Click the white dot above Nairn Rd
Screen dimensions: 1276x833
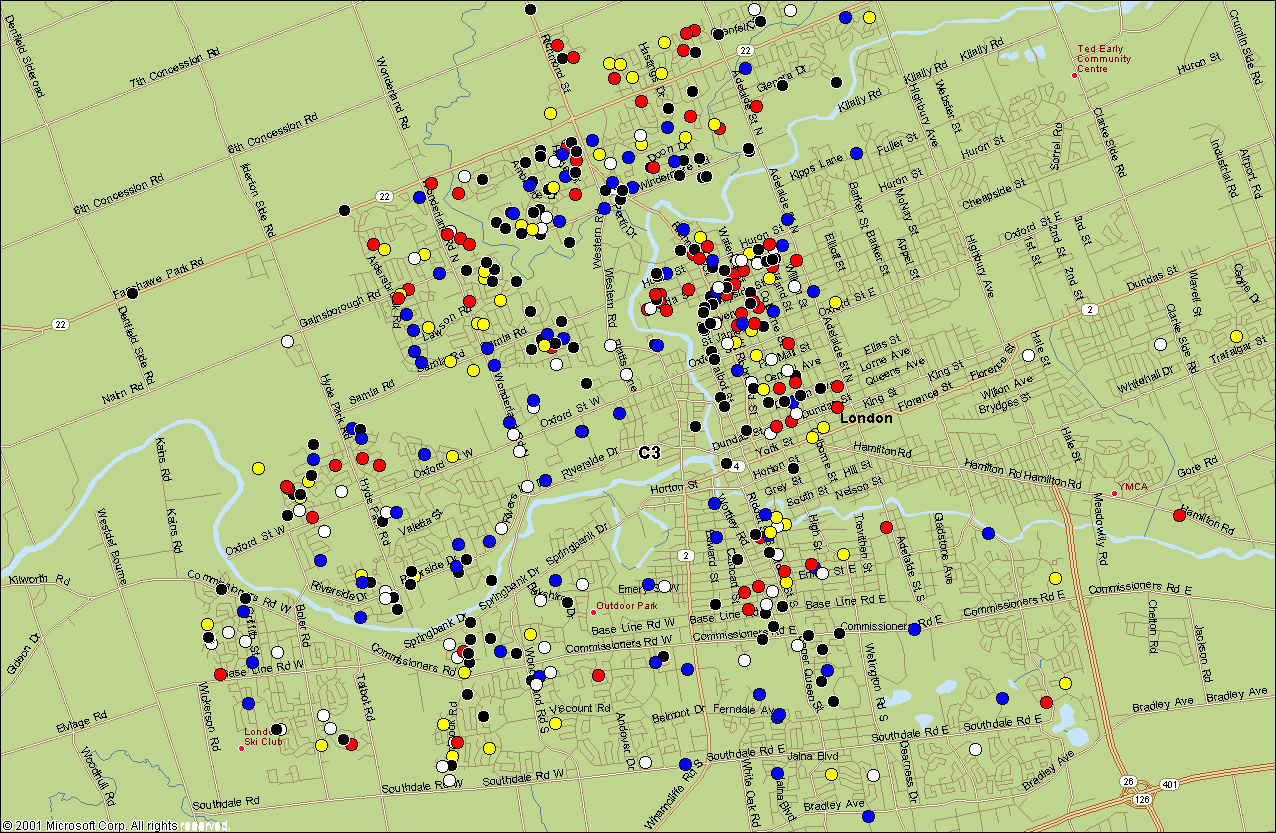[288, 341]
